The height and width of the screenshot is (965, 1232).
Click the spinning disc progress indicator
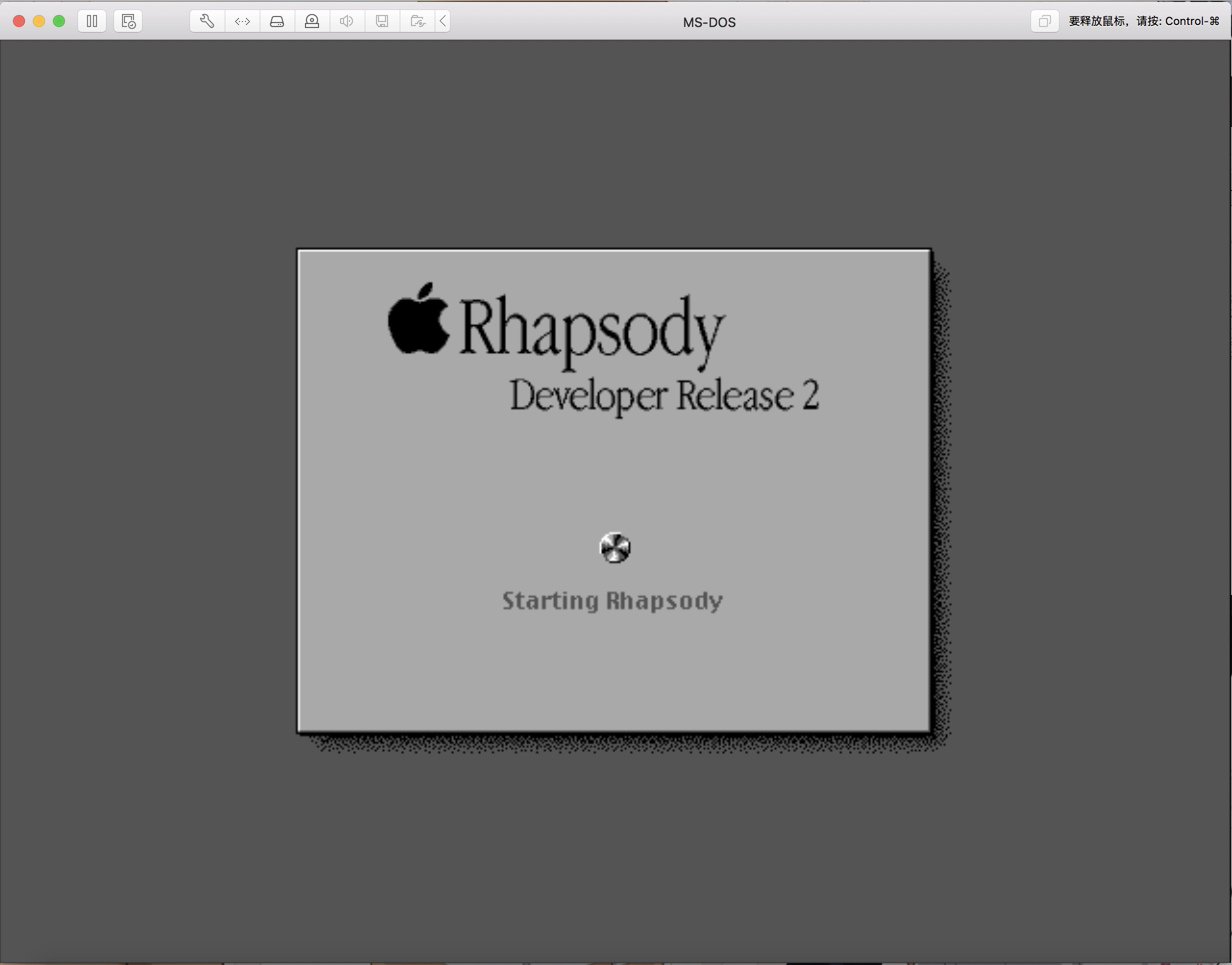(615, 547)
